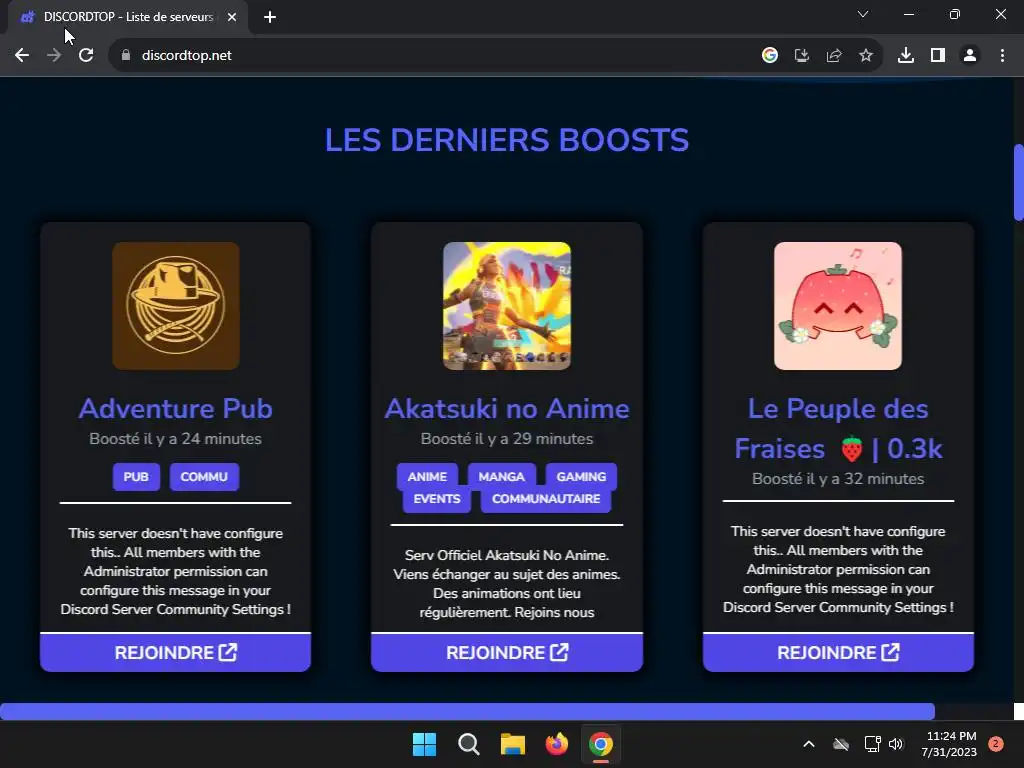Open browser downloads icon
Viewport: 1024px width, 768px height.
906,56
